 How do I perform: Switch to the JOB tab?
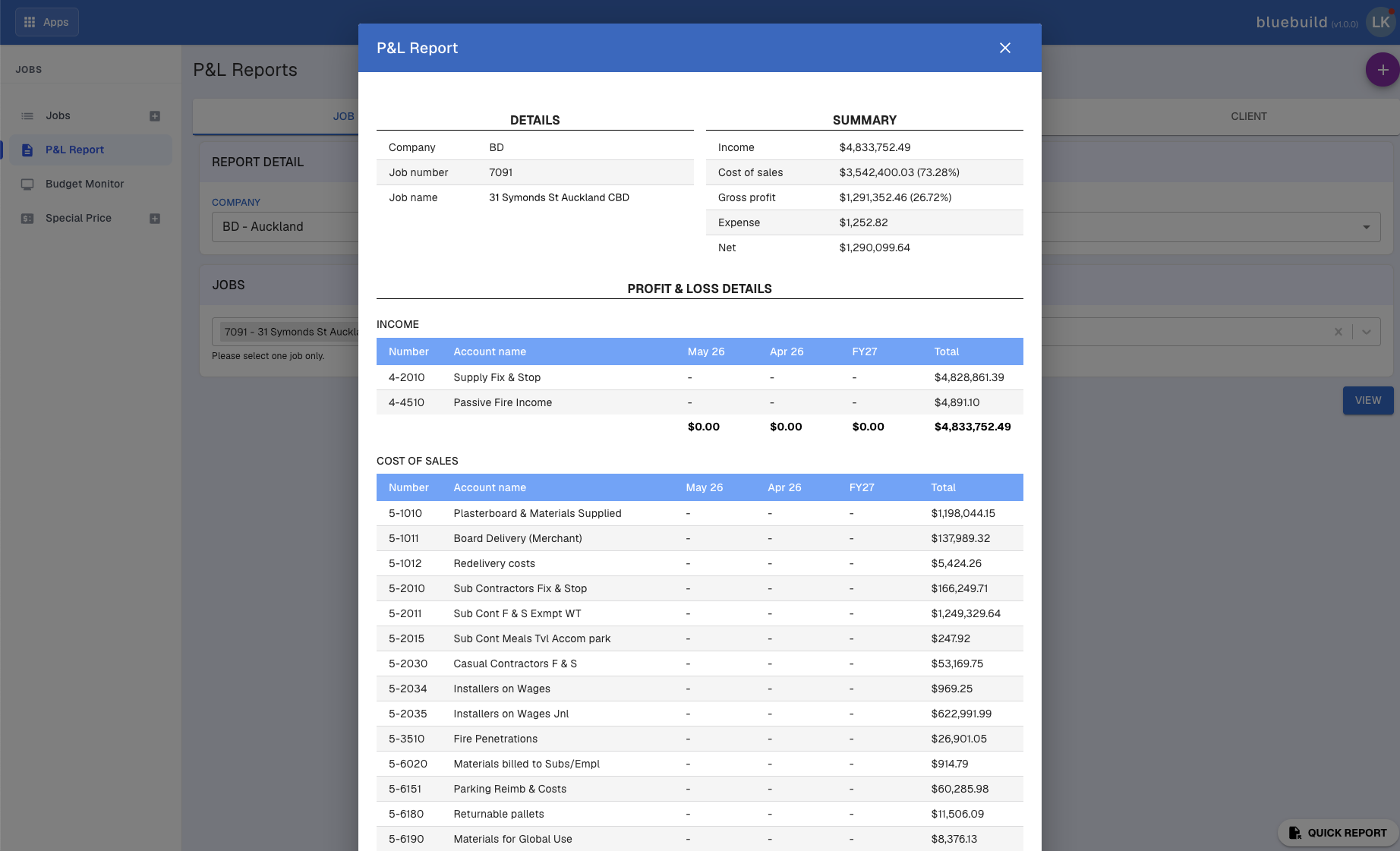point(343,116)
